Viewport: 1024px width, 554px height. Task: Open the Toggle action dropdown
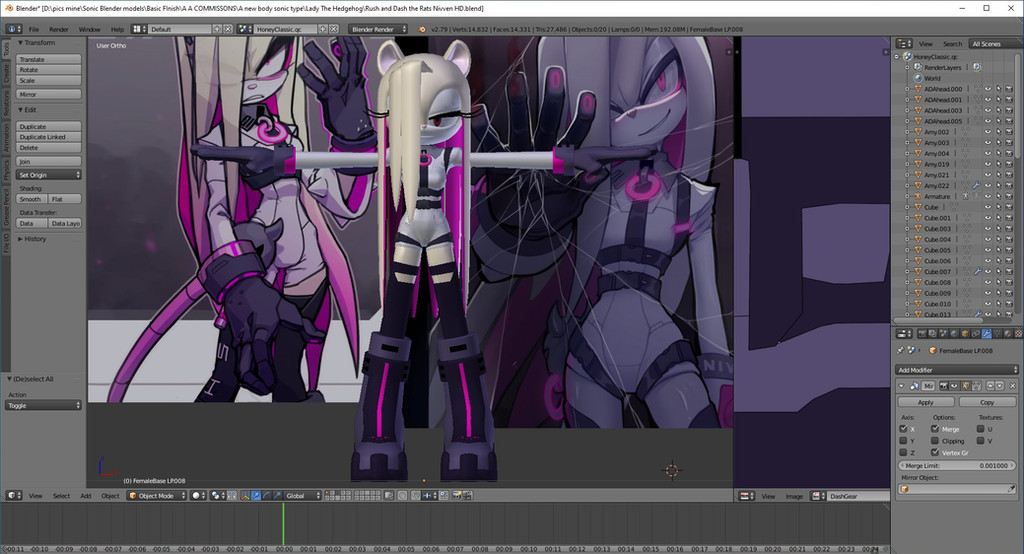click(x=44, y=405)
